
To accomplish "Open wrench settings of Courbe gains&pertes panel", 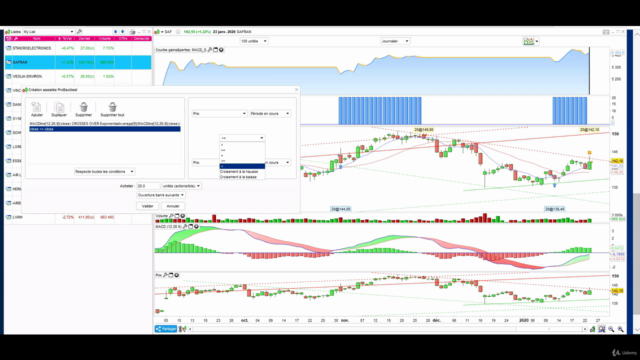I will point(210,50).
